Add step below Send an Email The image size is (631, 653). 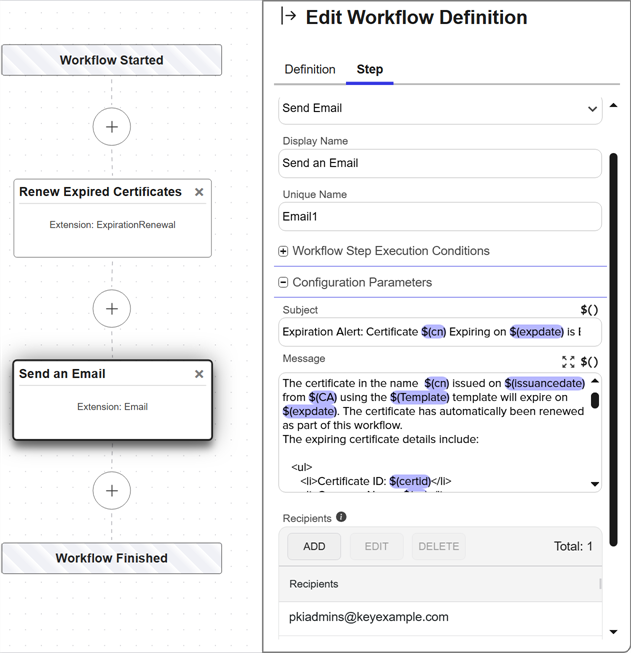tap(112, 491)
